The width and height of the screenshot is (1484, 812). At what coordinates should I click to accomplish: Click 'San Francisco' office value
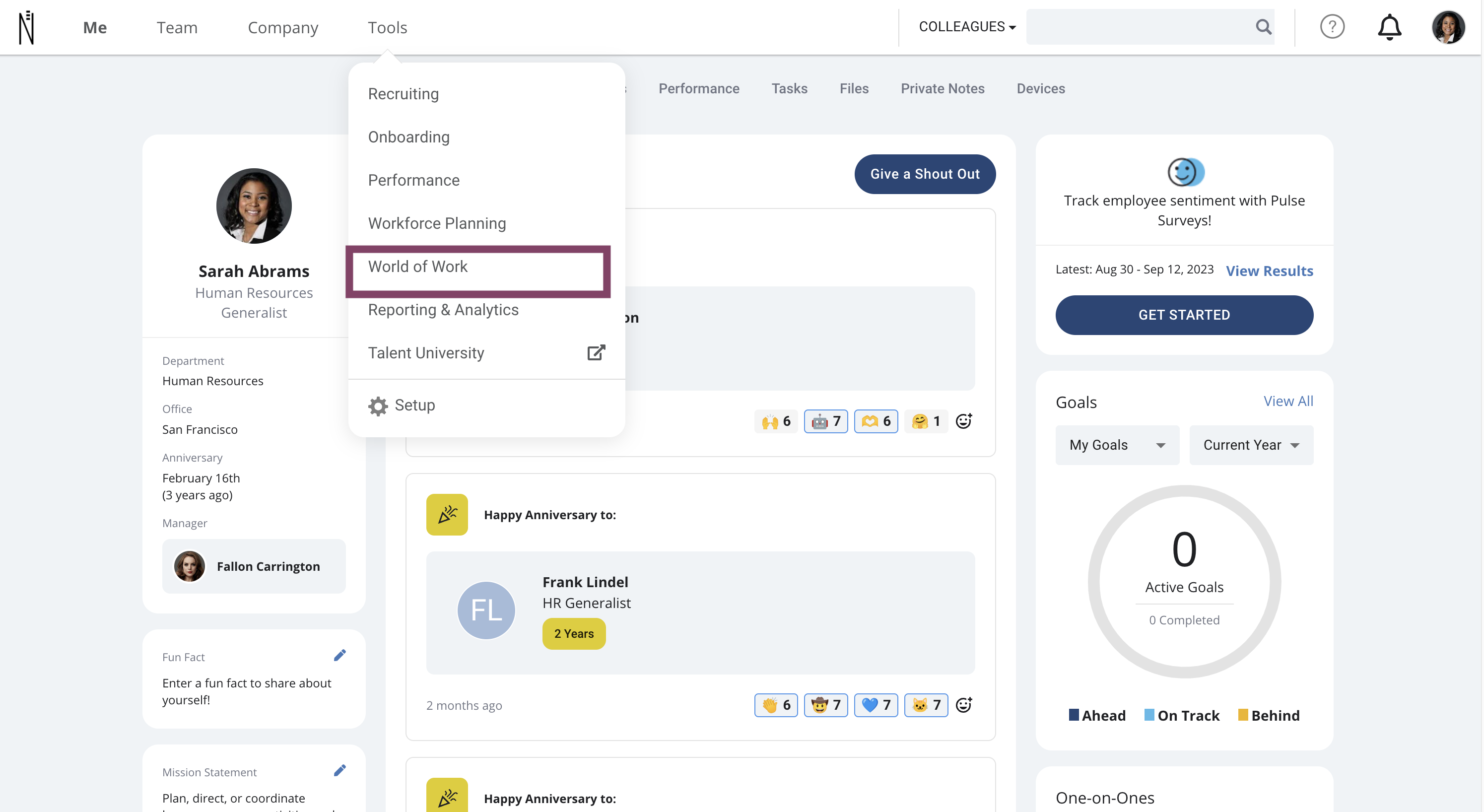(x=200, y=429)
